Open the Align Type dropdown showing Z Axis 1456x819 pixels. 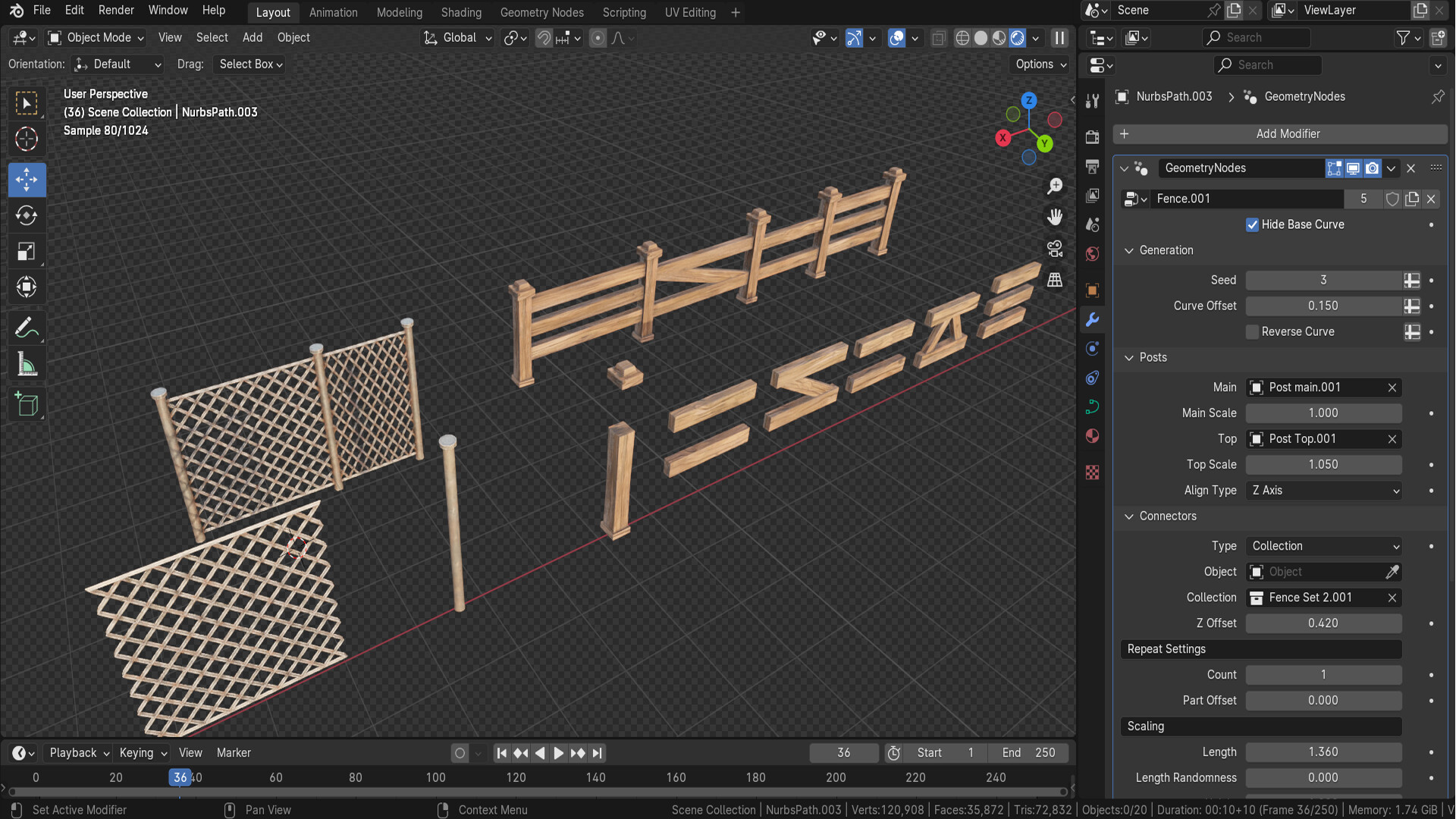[x=1323, y=491]
